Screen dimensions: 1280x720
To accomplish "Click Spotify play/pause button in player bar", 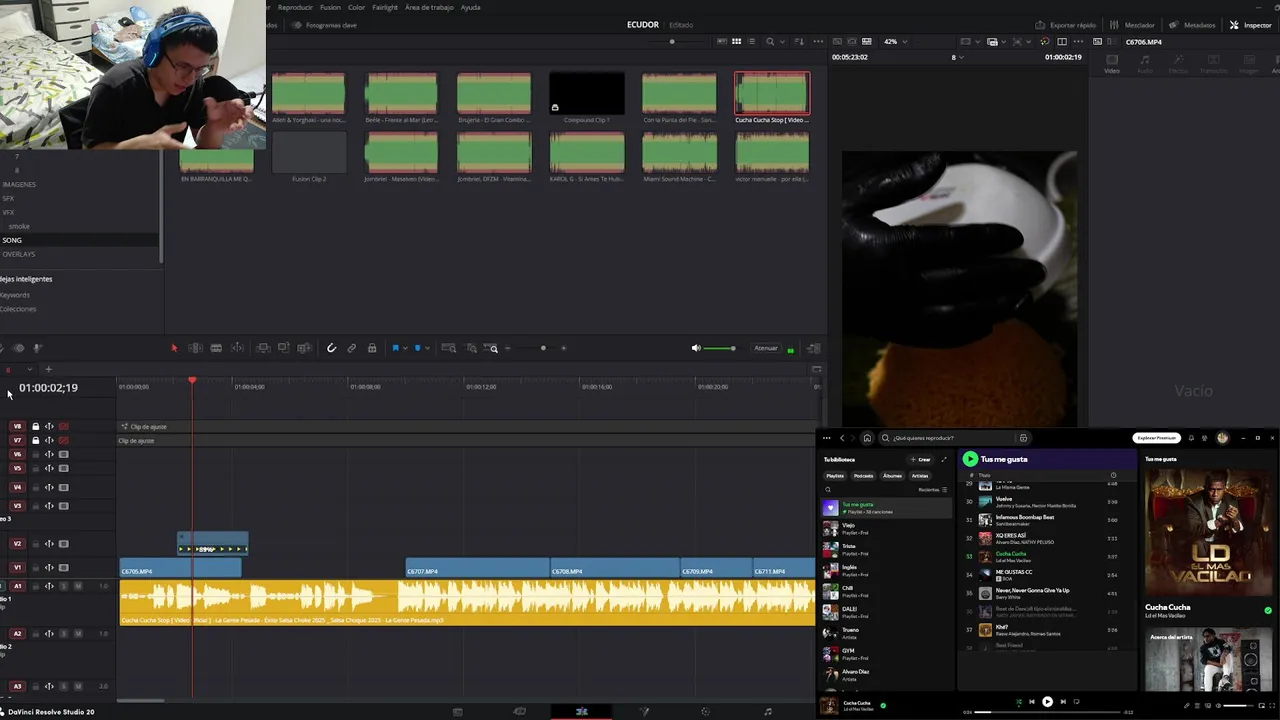I will click(1047, 701).
